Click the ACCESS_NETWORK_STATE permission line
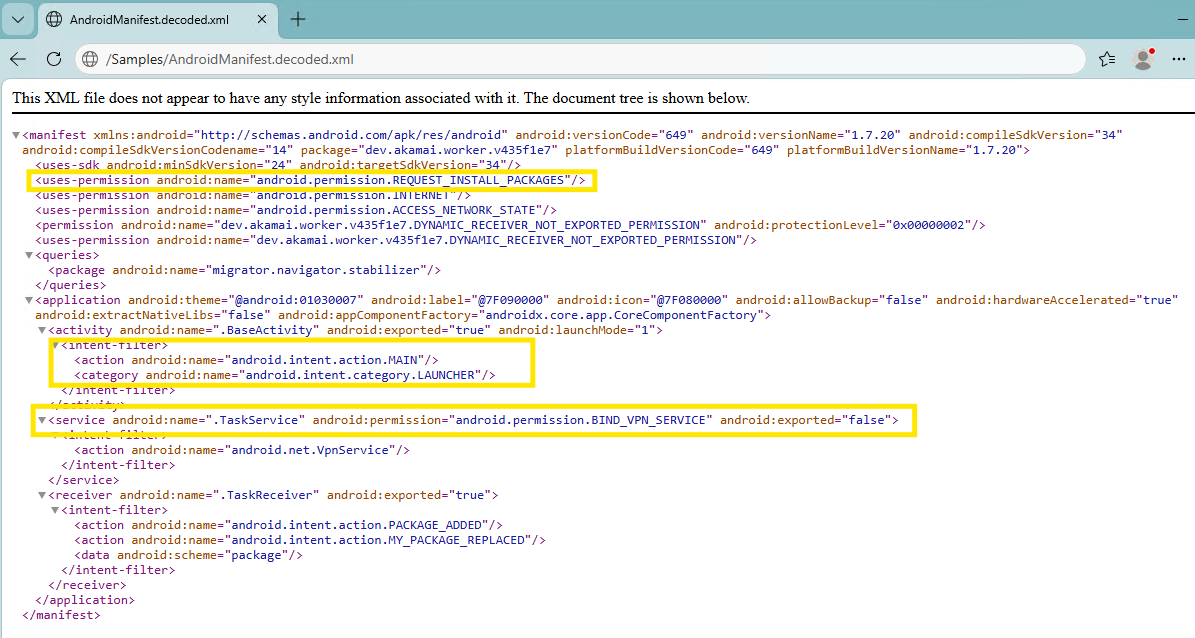The height and width of the screenshot is (638, 1195). tap(296, 210)
